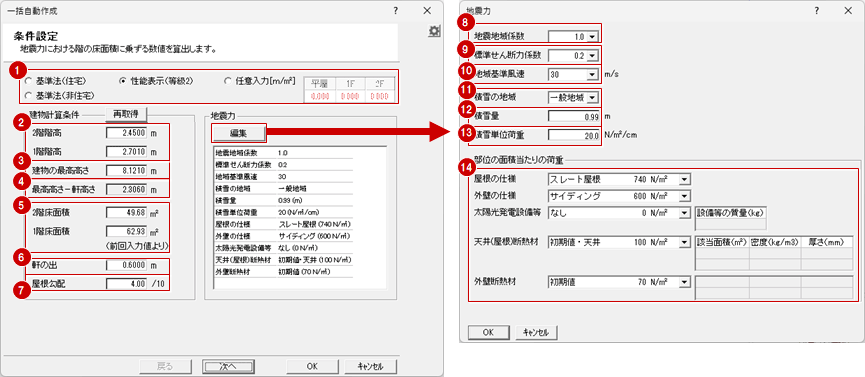Screen dimensions: 865x377
Task: Open the 積雪の地域 dropdown
Action: [592, 98]
